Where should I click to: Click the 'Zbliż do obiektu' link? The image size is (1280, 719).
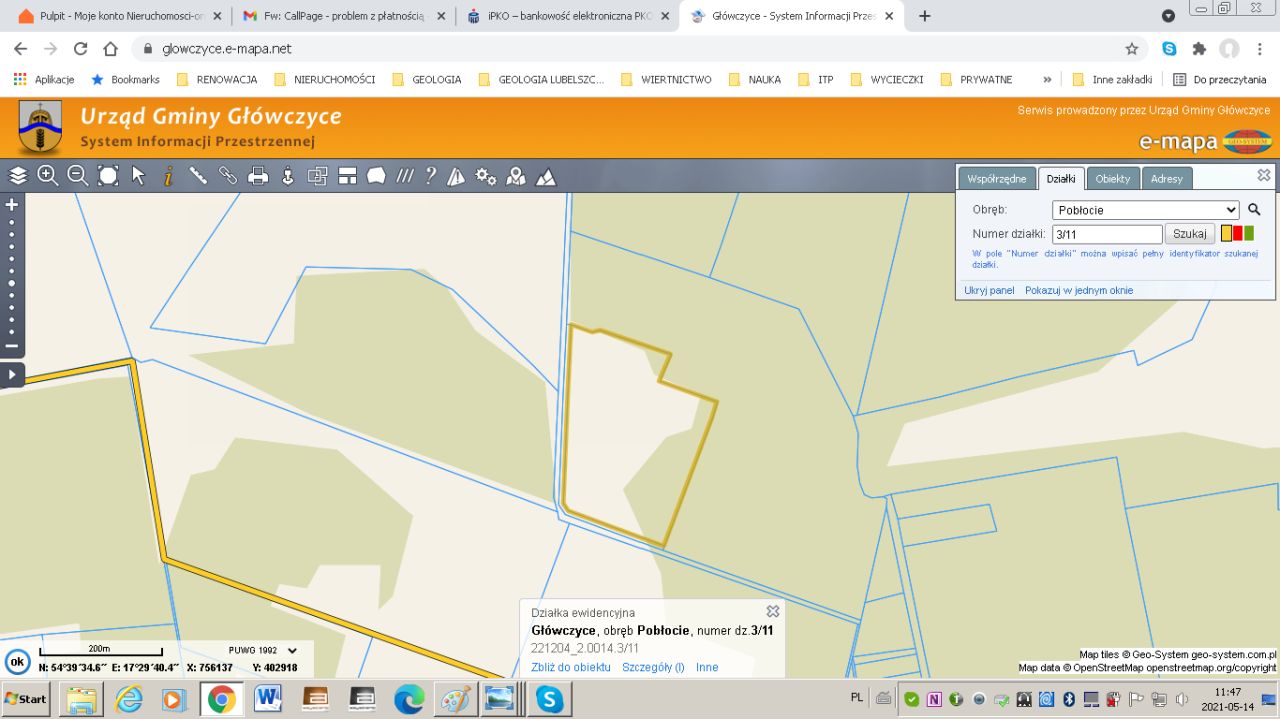571,667
